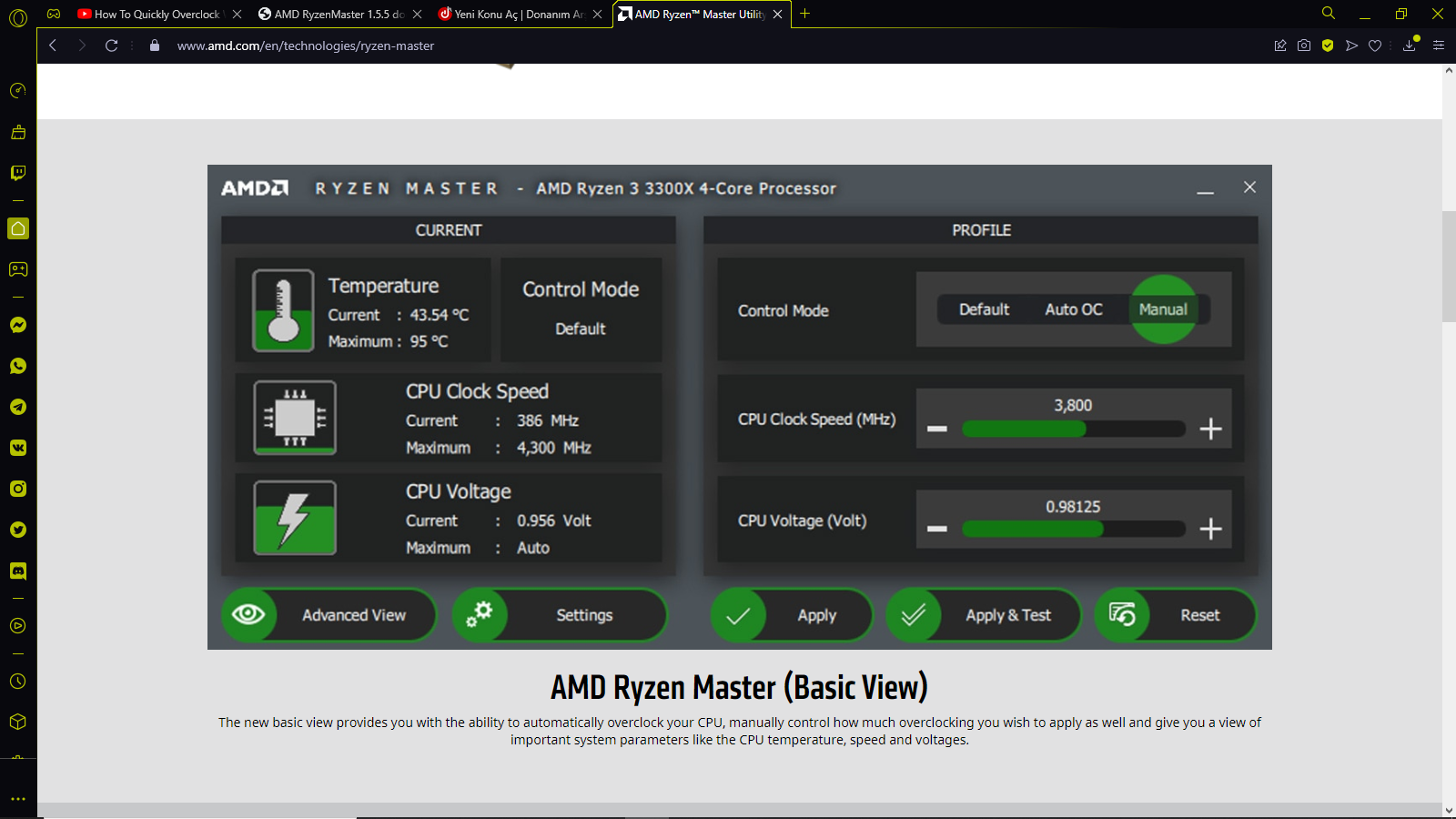The image size is (1456, 819).
Task: Click the Advanced View button
Action: [329, 615]
